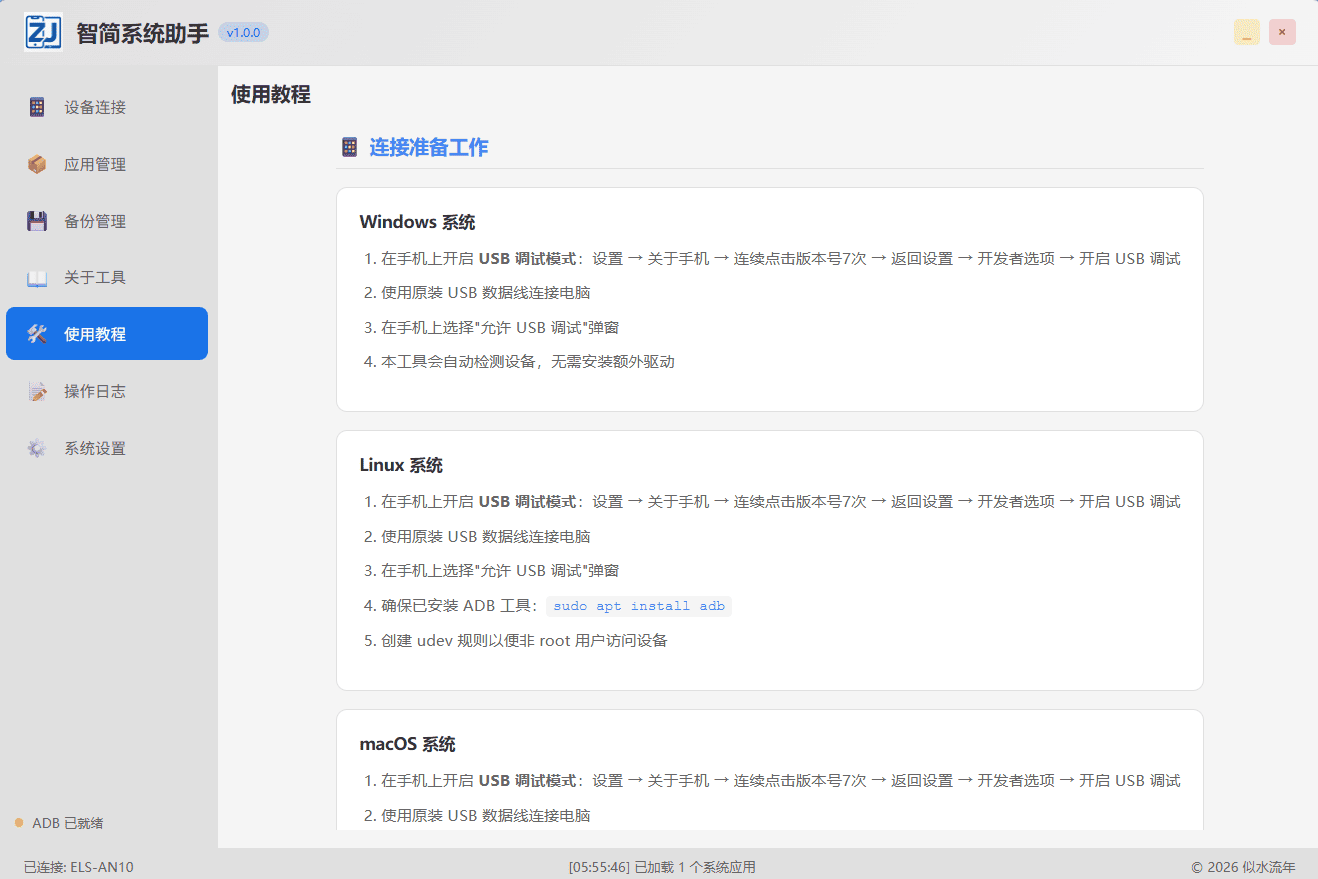The width and height of the screenshot is (1318, 879).
Task: Click the phone icon beside 设备连接
Action: [37, 107]
